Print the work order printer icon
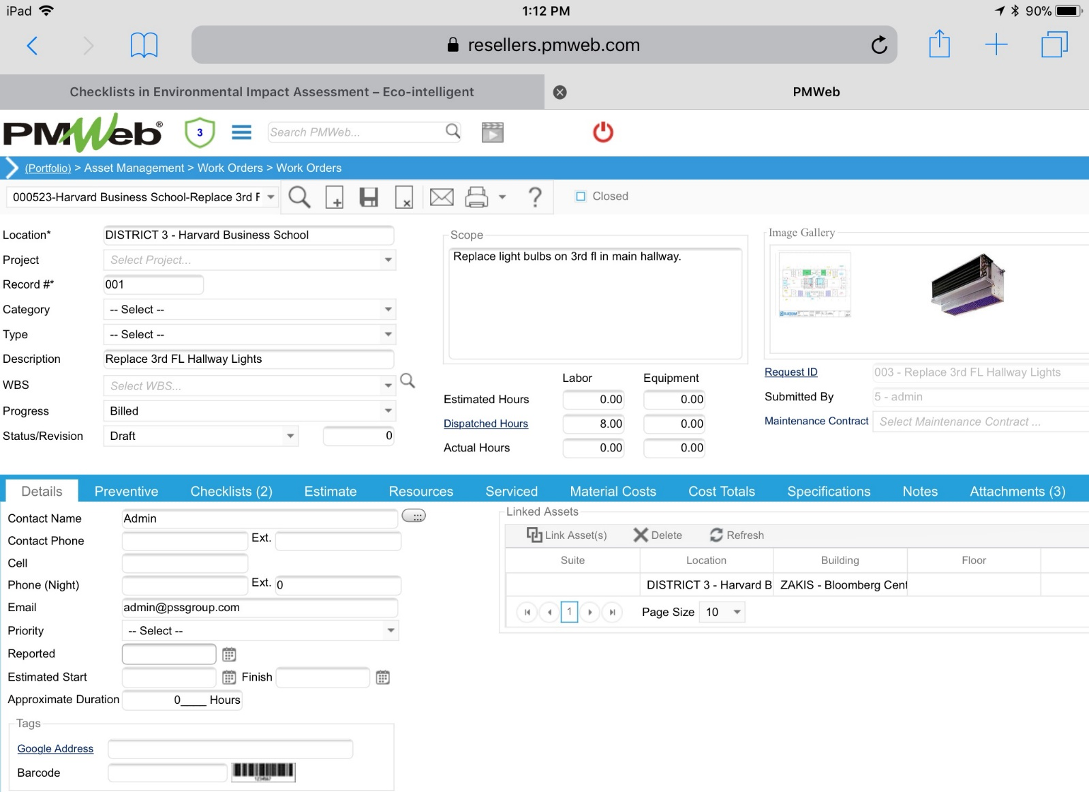The width and height of the screenshot is (1089, 793). click(476, 197)
